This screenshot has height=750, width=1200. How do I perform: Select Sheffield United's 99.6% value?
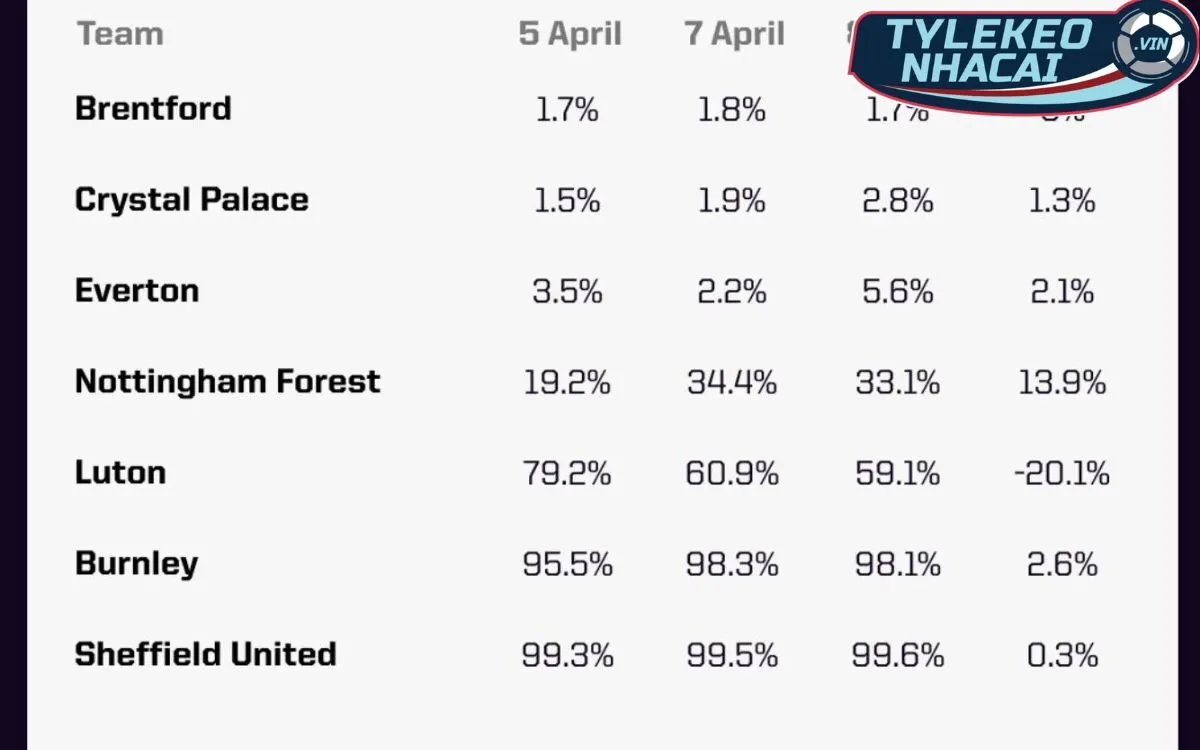(x=897, y=655)
